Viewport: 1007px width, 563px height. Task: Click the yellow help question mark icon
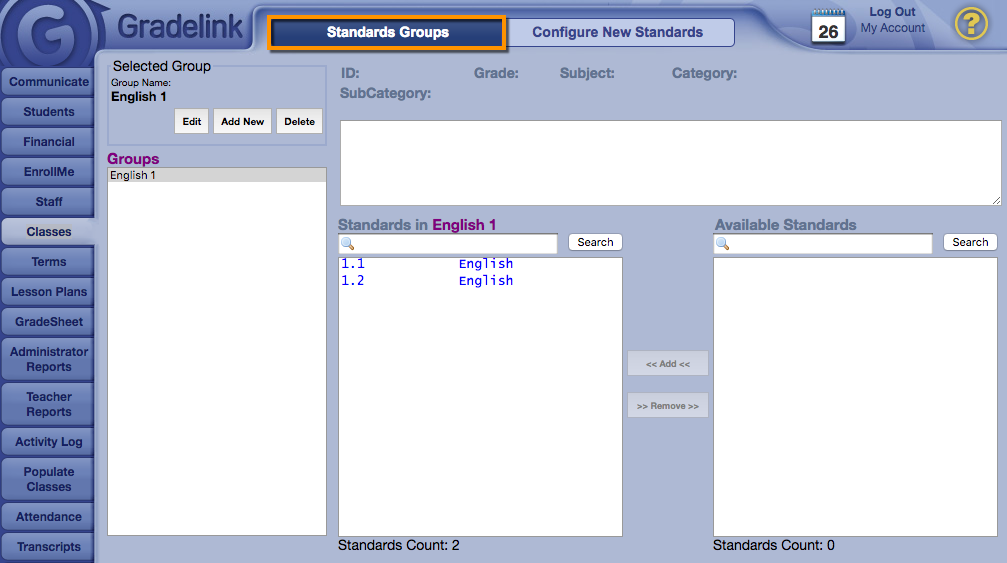click(x=971, y=24)
